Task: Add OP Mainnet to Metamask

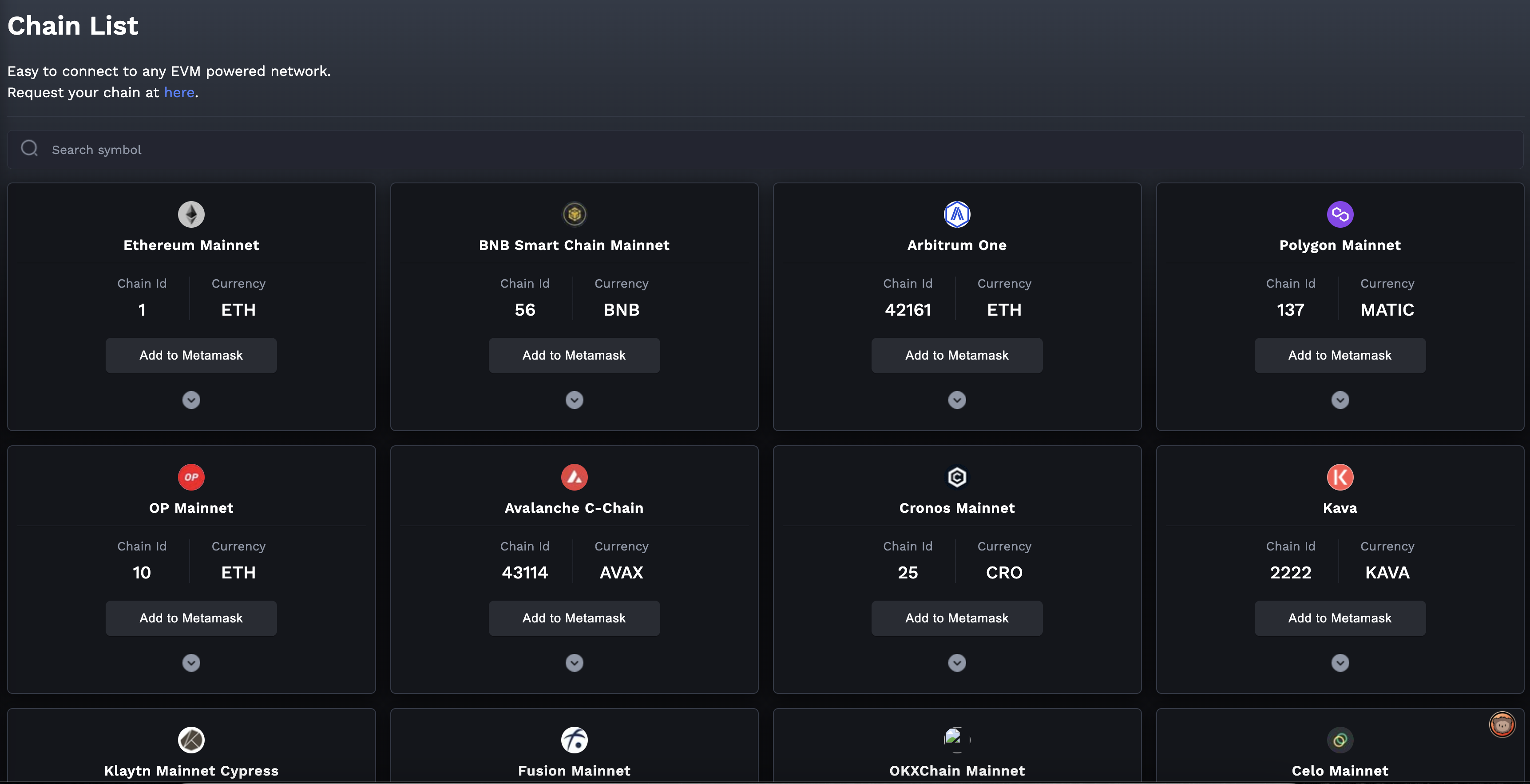Action: (x=191, y=618)
